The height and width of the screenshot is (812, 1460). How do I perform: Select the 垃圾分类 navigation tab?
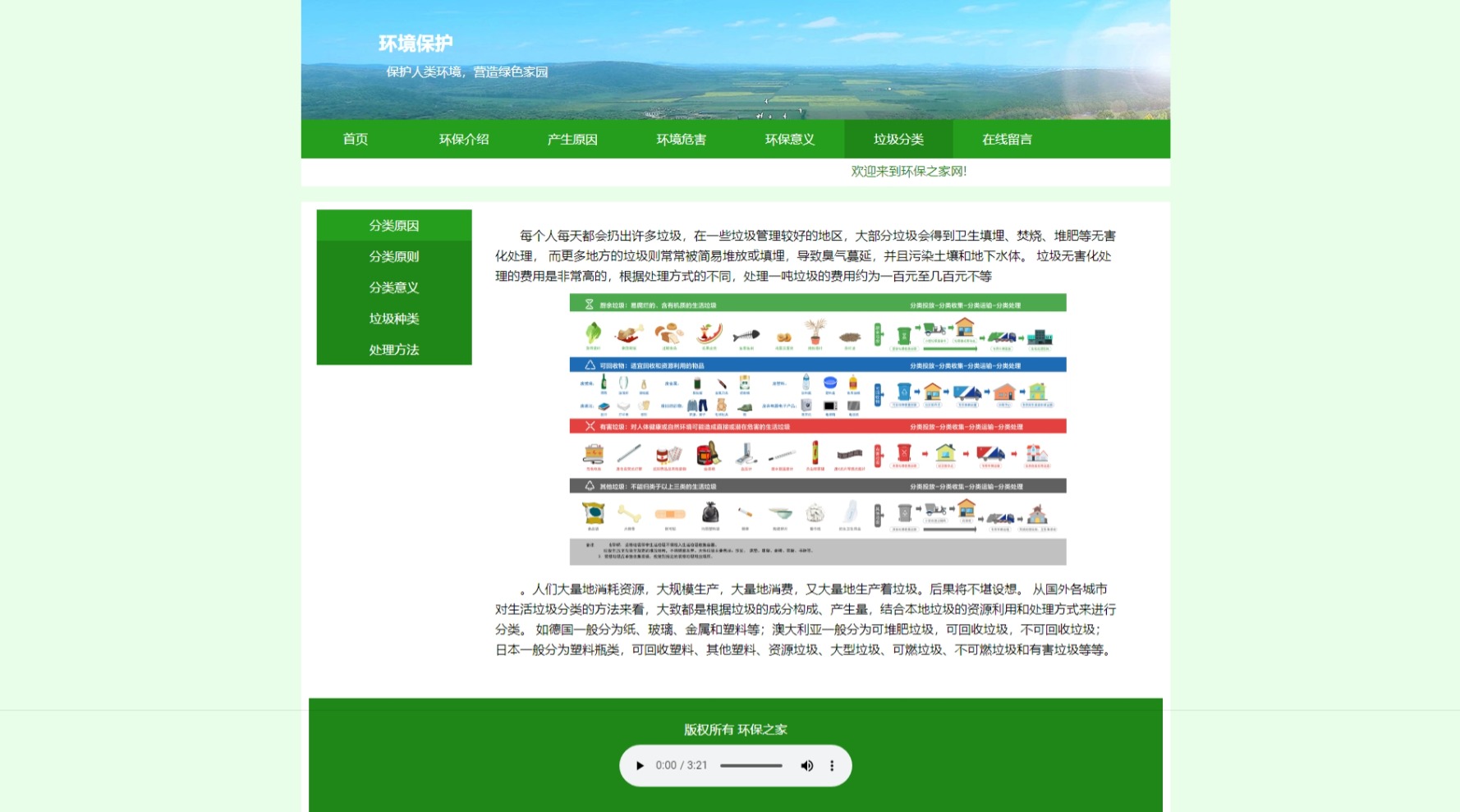point(898,139)
